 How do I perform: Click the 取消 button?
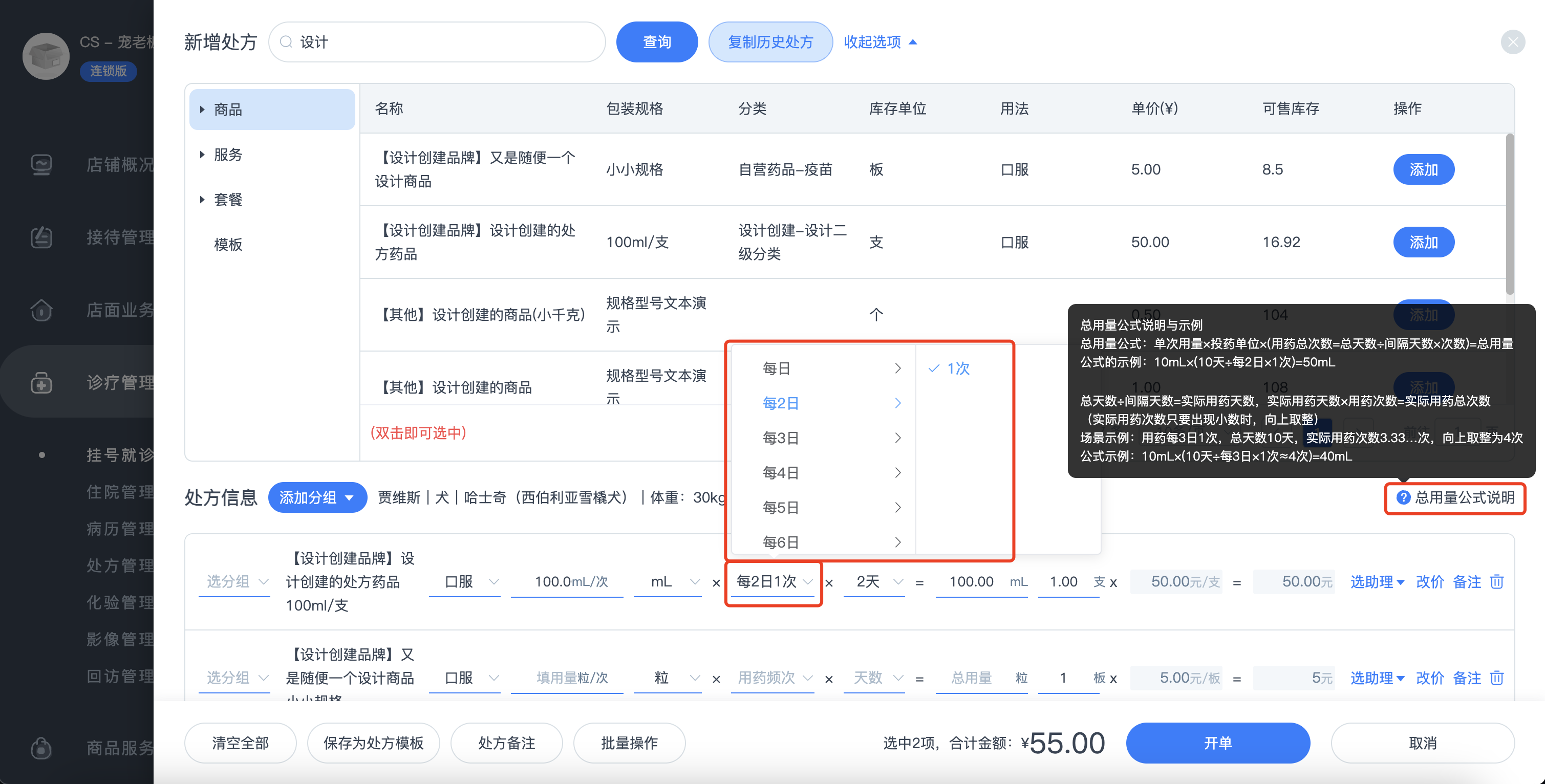tap(1422, 743)
